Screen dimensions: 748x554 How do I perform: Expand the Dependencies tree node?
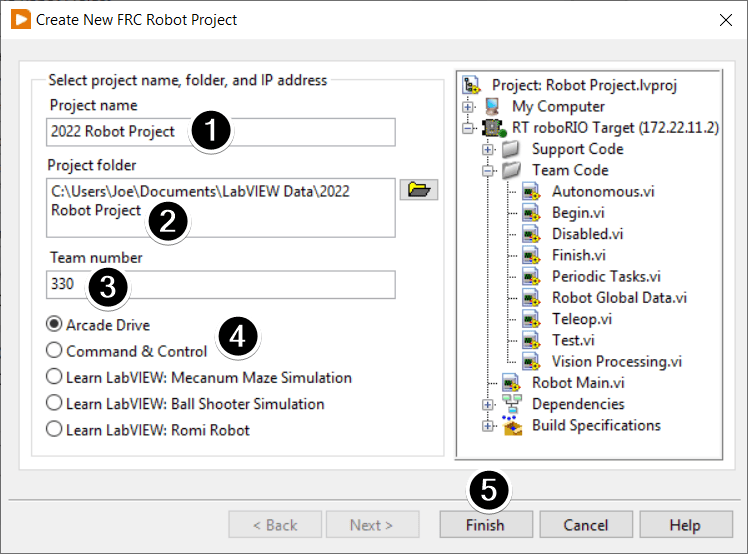tap(488, 405)
